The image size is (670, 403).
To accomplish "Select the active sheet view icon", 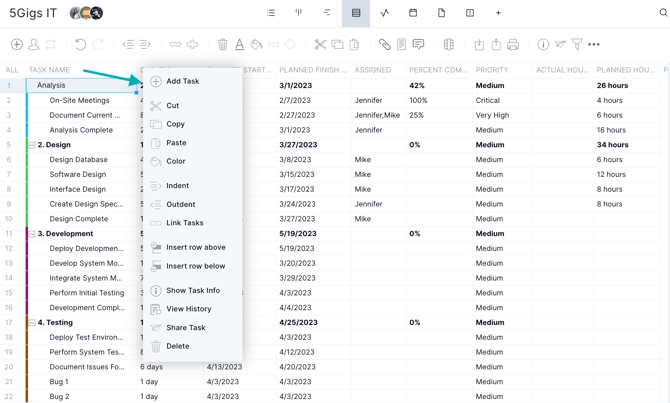I will pyautogui.click(x=356, y=13).
